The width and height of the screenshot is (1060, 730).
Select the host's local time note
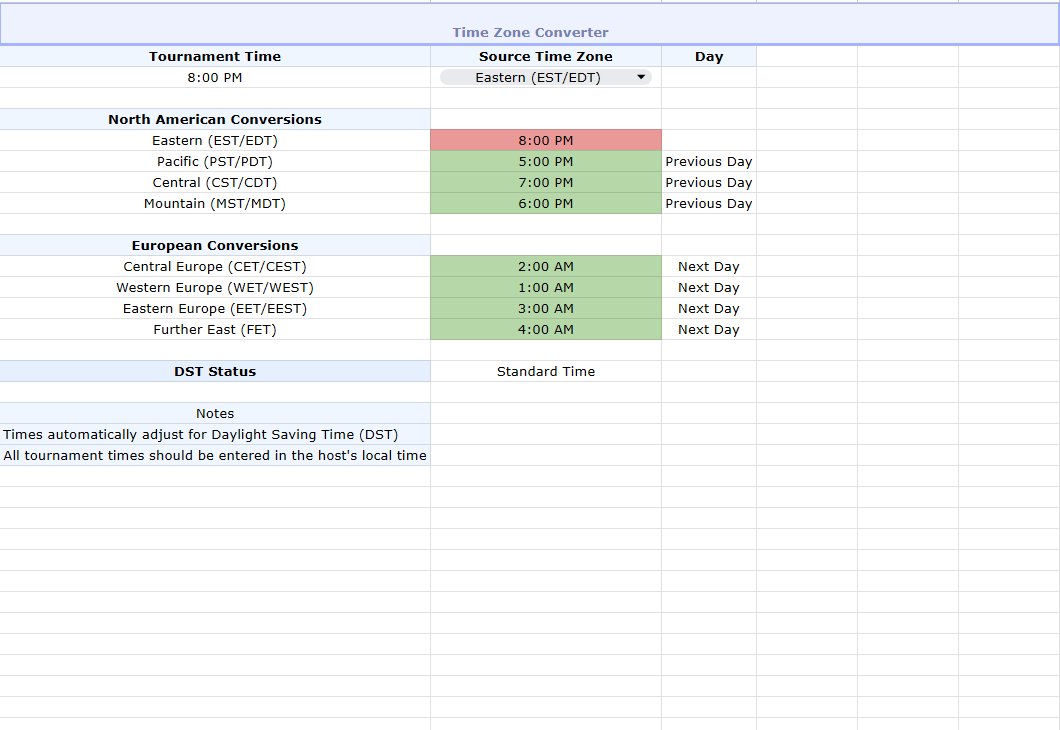tap(215, 455)
